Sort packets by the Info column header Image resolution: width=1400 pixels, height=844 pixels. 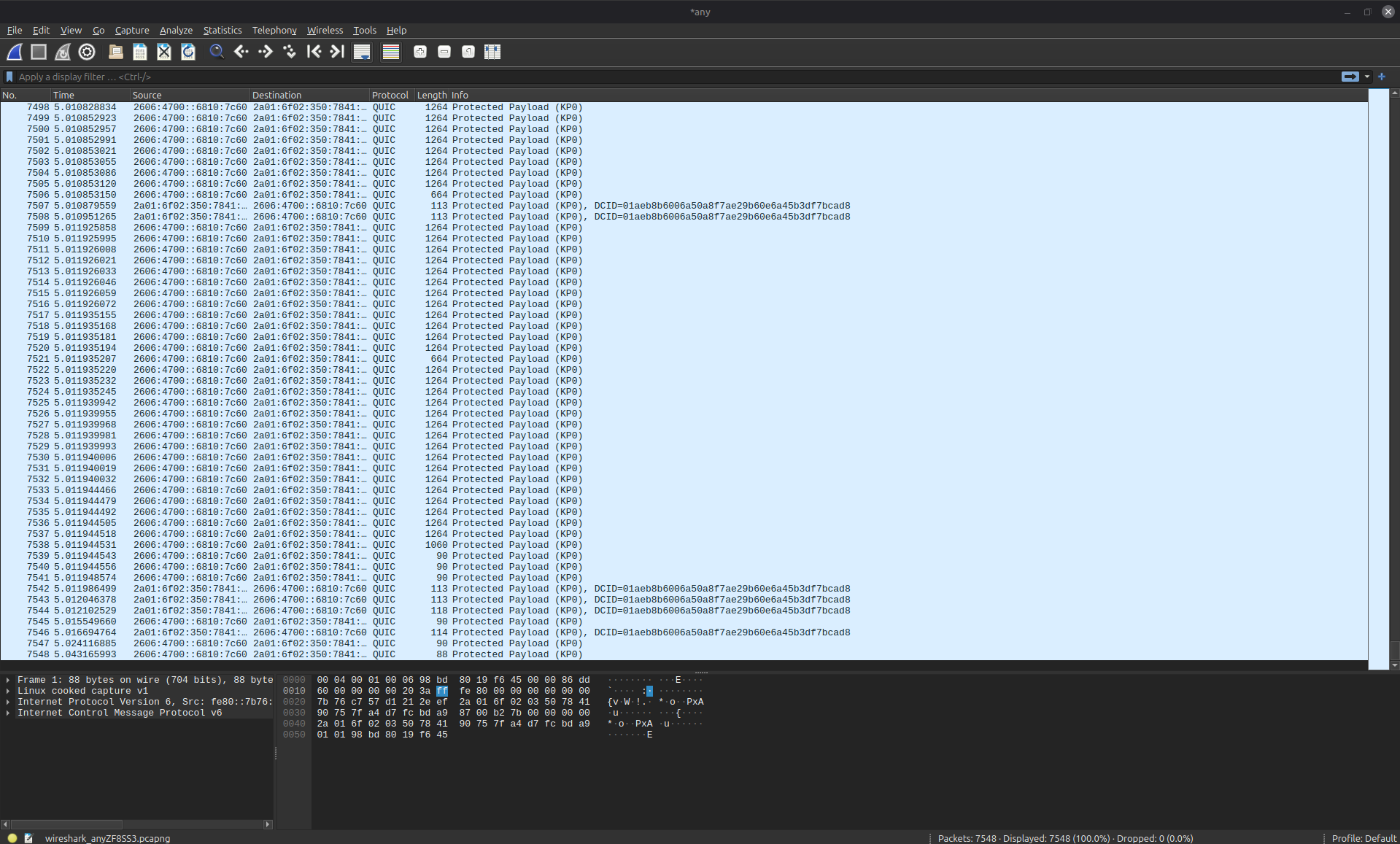click(x=908, y=95)
